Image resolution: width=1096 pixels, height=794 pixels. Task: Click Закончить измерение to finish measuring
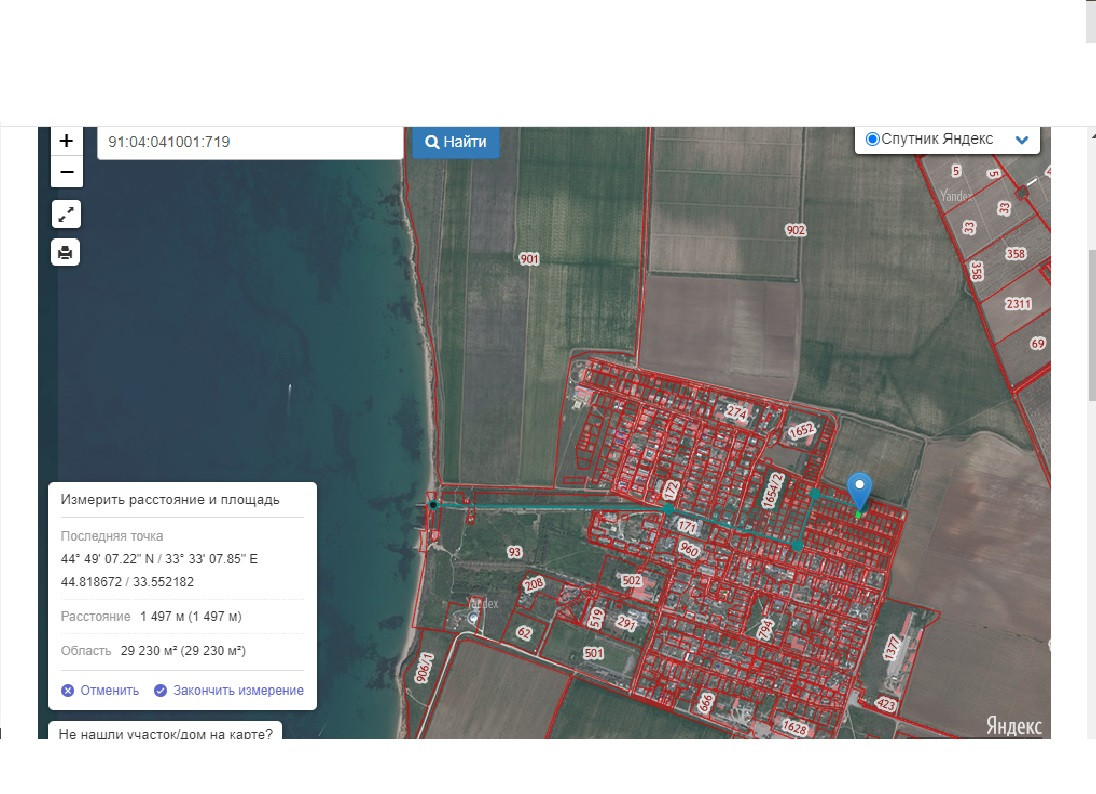[229, 690]
